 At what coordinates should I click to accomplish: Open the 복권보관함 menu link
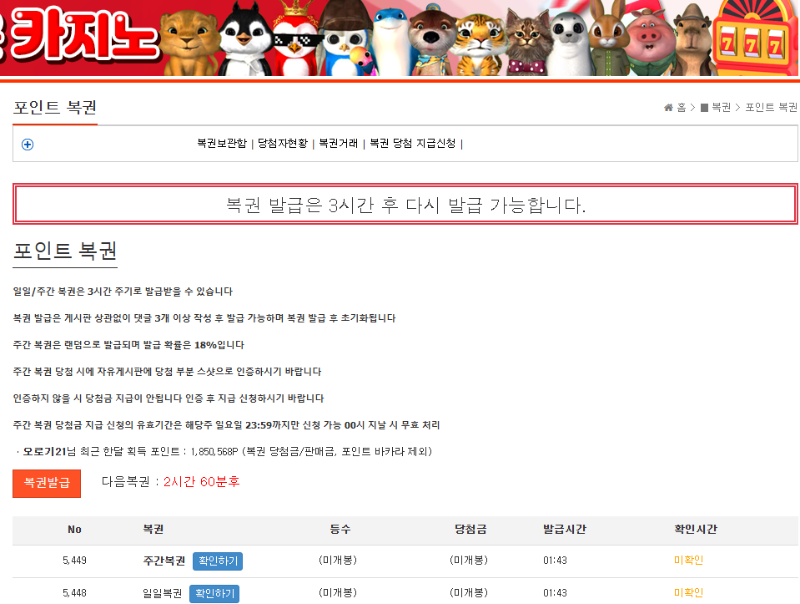(x=221, y=143)
